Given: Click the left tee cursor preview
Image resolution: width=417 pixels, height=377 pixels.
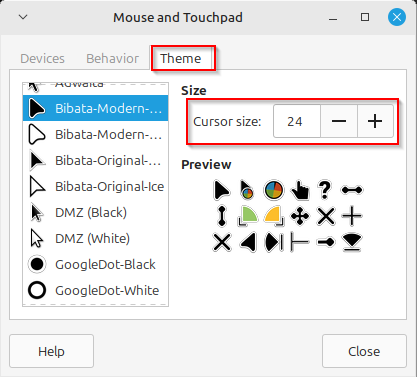Looking at the screenshot, I should click(x=300, y=242).
